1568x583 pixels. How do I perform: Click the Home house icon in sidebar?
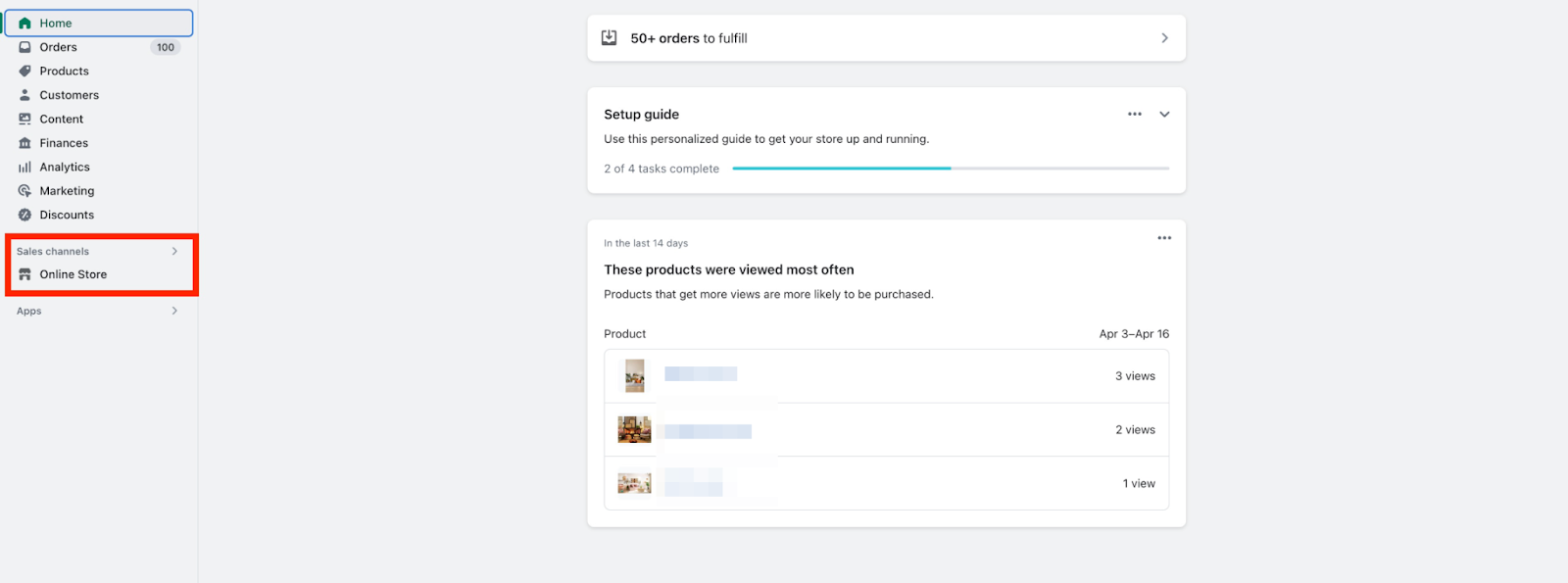click(25, 23)
